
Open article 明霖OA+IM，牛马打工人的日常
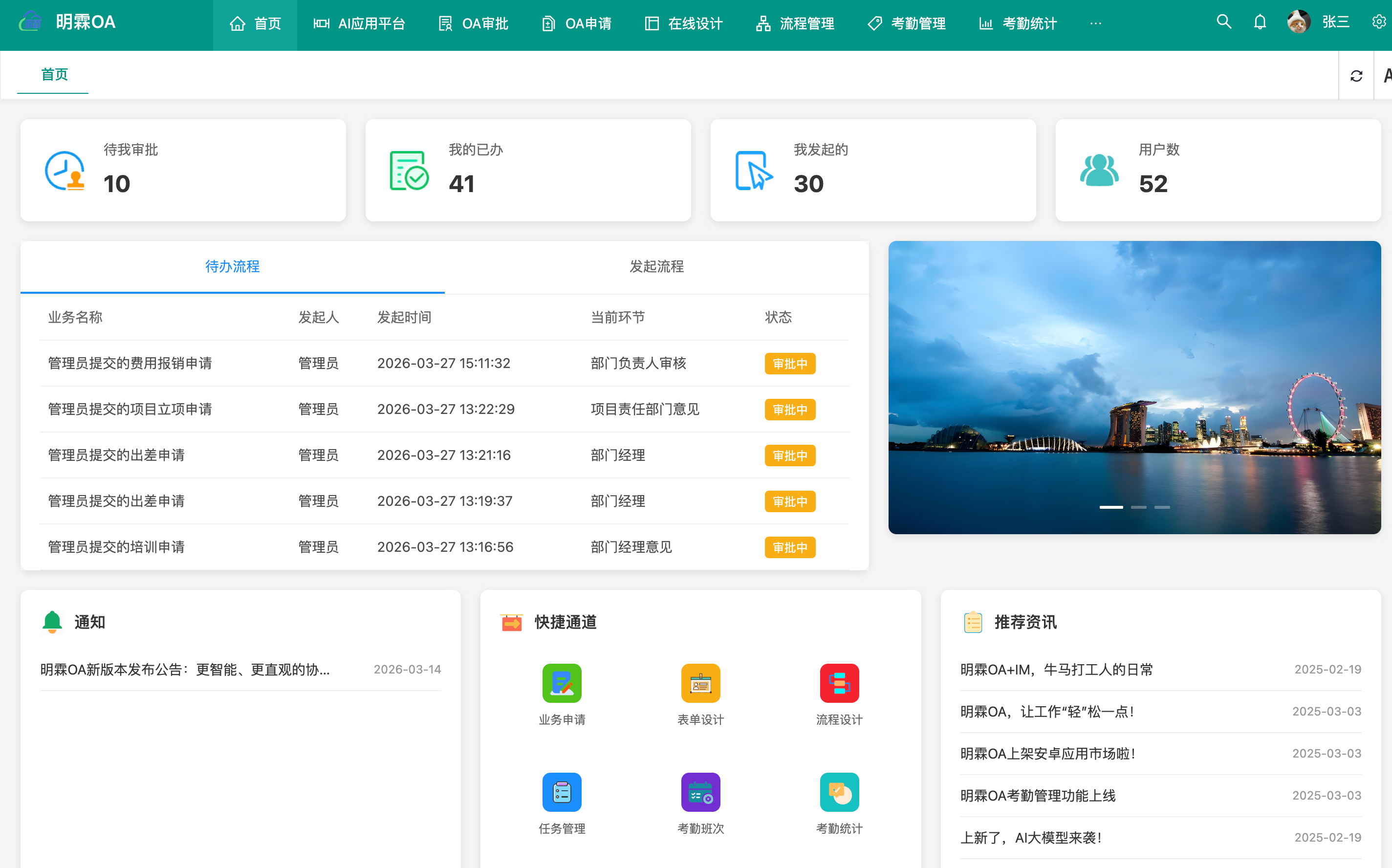tap(1056, 670)
